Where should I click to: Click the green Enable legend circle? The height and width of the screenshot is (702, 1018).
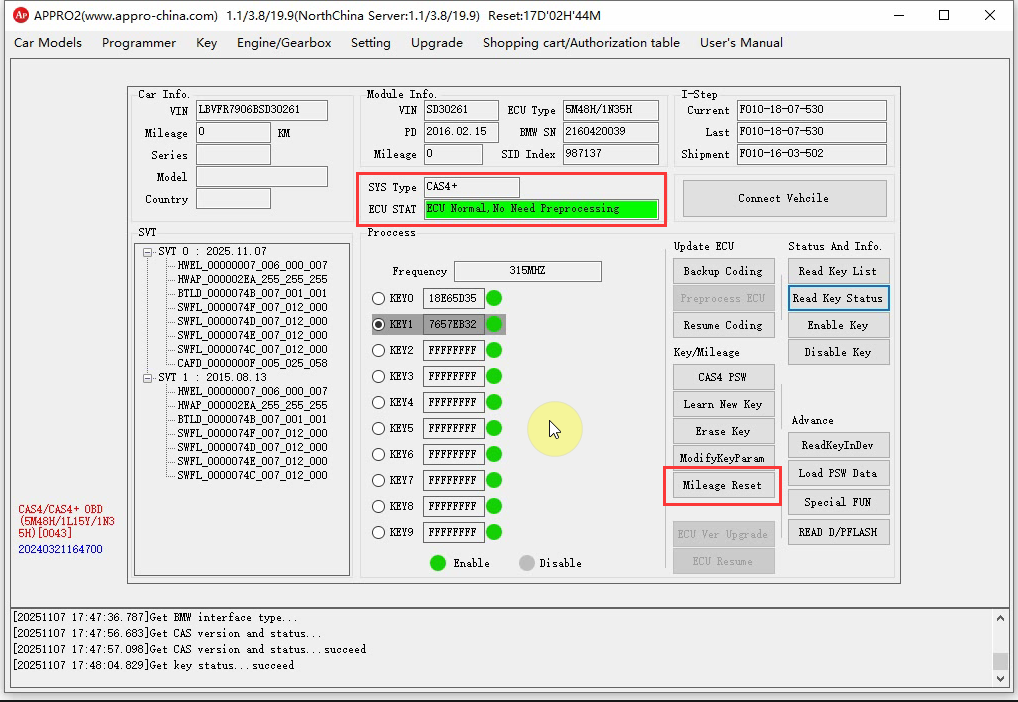tap(438, 562)
